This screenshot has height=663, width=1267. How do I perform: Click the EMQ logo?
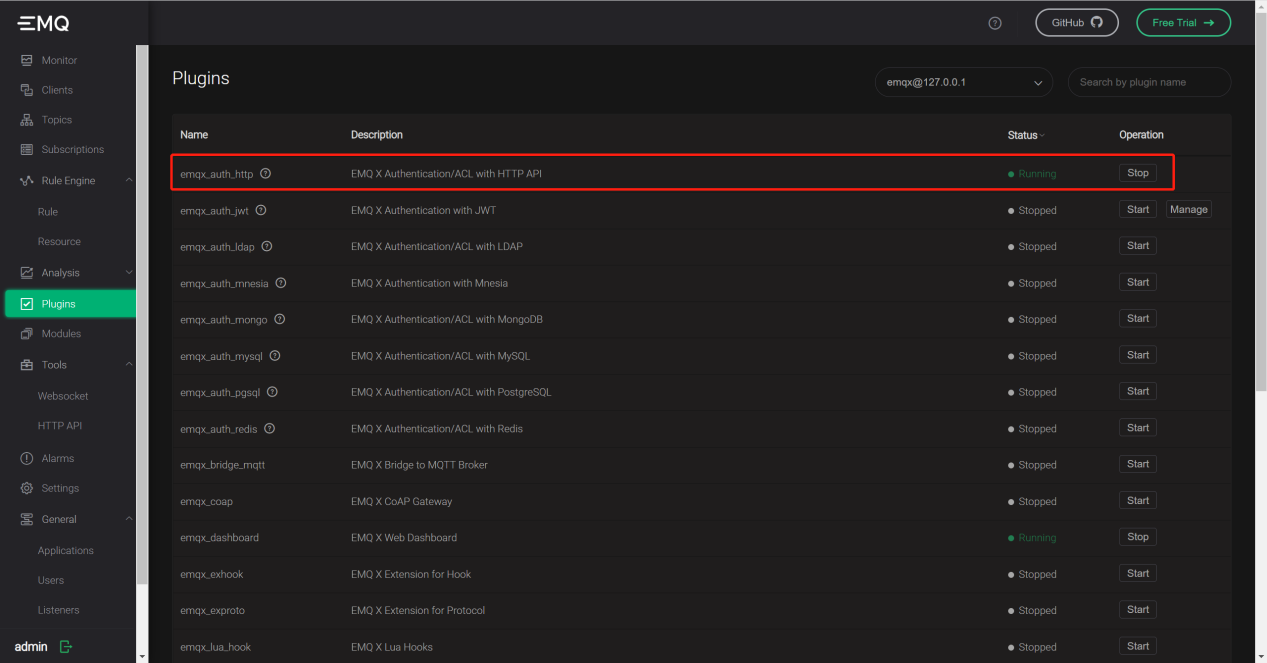pyautogui.click(x=43, y=23)
